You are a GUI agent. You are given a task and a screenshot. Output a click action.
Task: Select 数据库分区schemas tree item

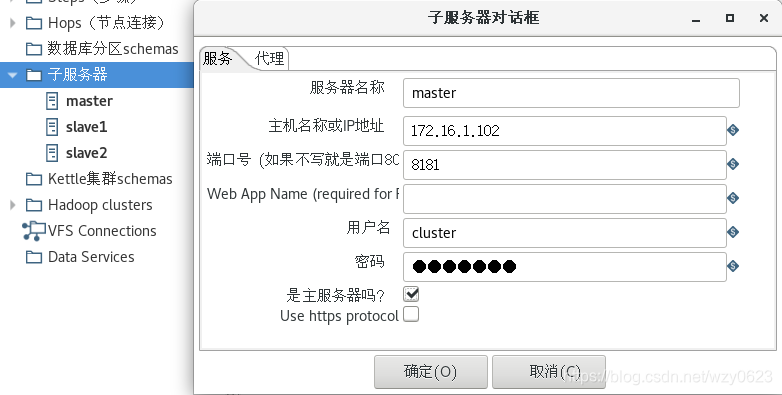click(113, 49)
